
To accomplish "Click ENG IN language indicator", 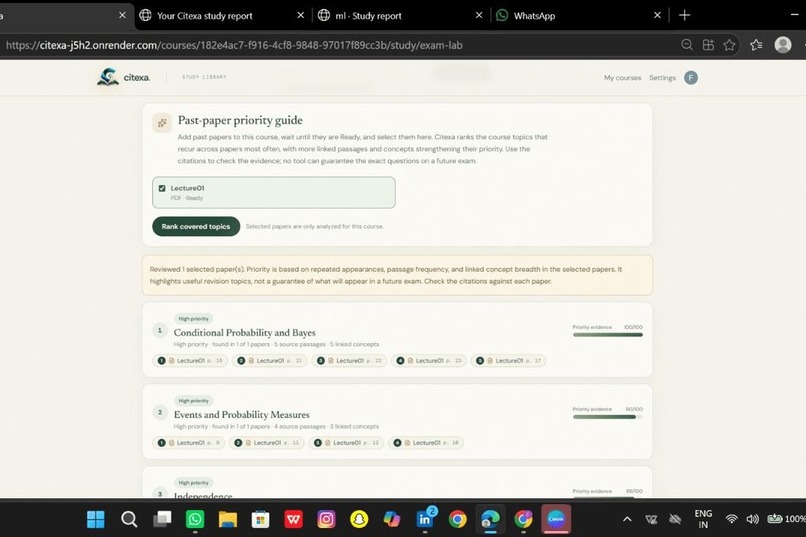I will pyautogui.click(x=703, y=520).
